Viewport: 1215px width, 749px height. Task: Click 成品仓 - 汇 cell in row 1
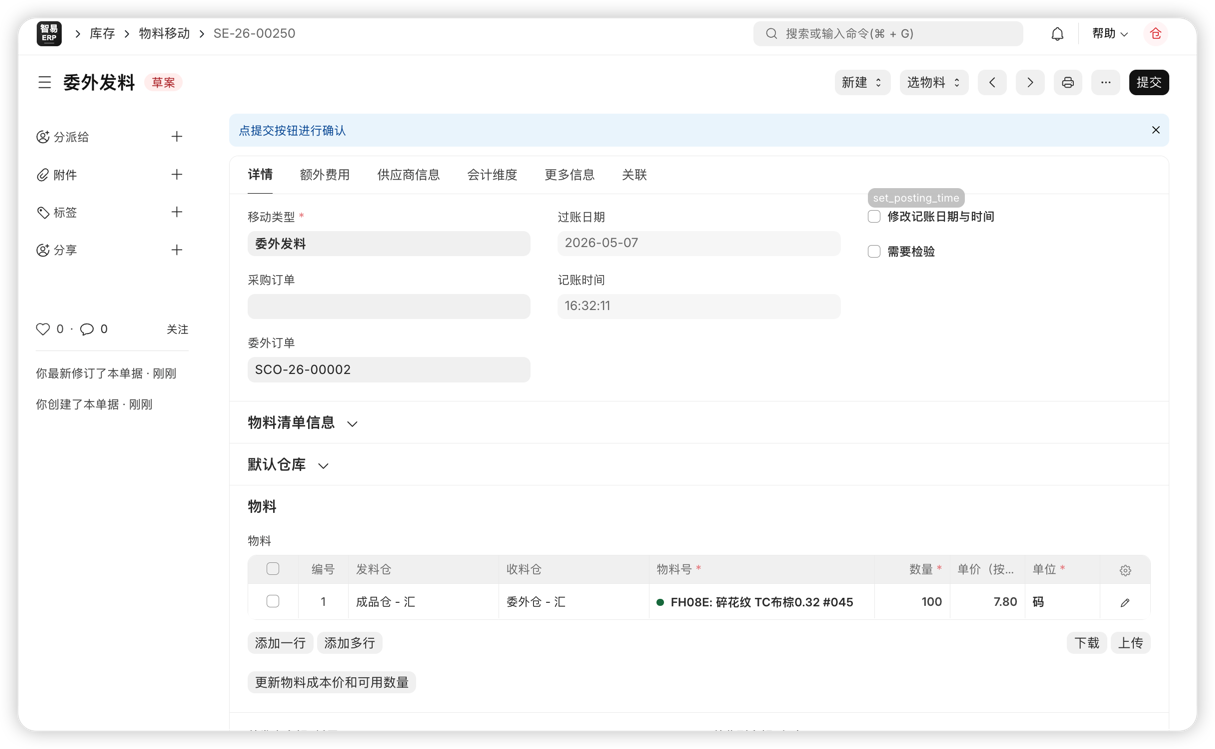[x=423, y=602]
